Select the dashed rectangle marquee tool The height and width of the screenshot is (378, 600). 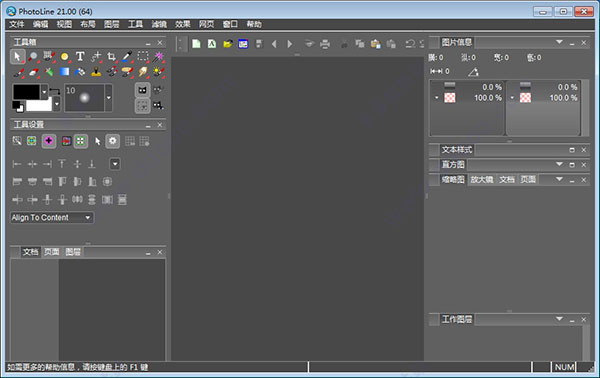tap(143, 57)
